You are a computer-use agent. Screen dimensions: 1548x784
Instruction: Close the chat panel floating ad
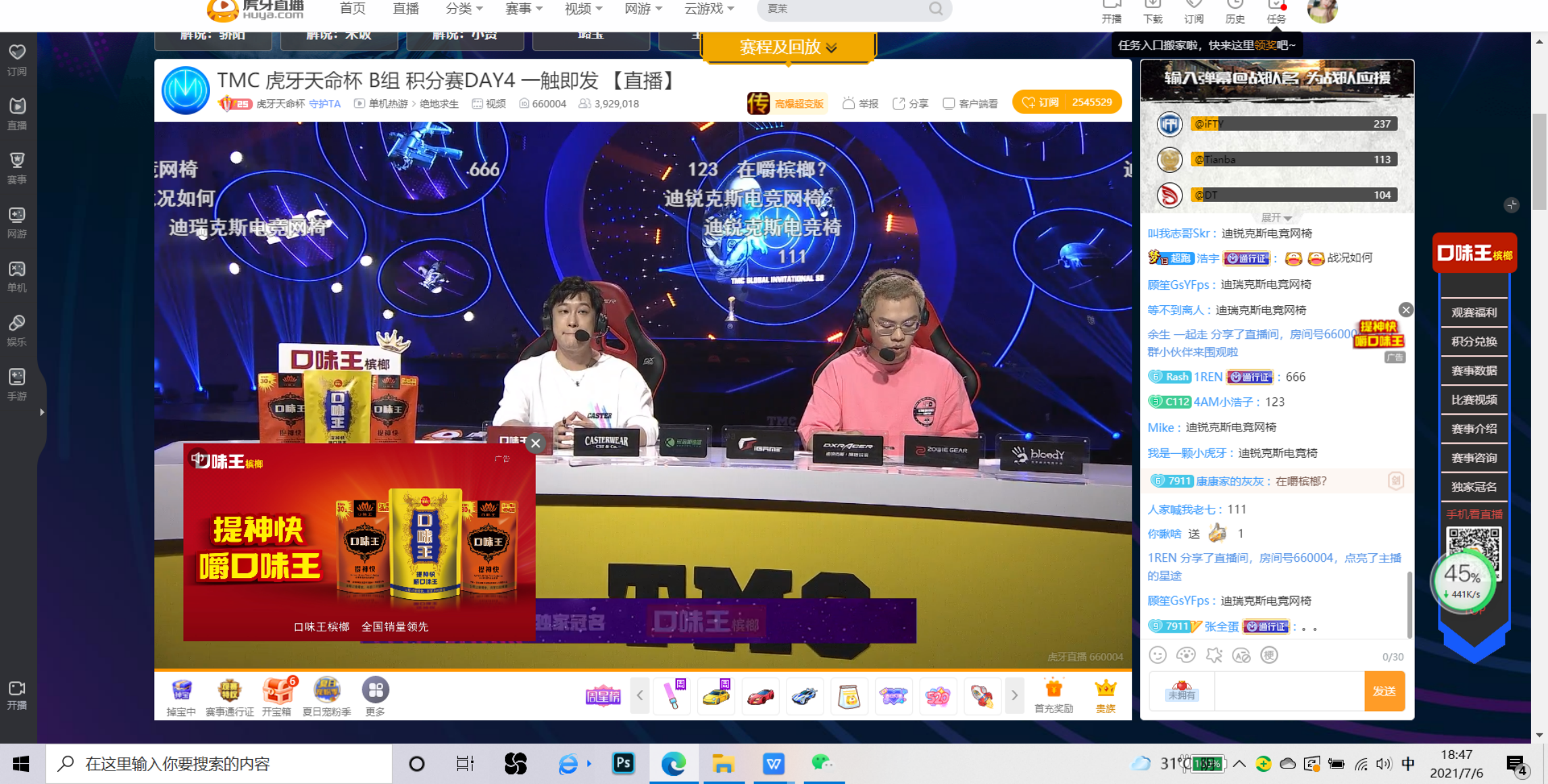pyautogui.click(x=1405, y=310)
